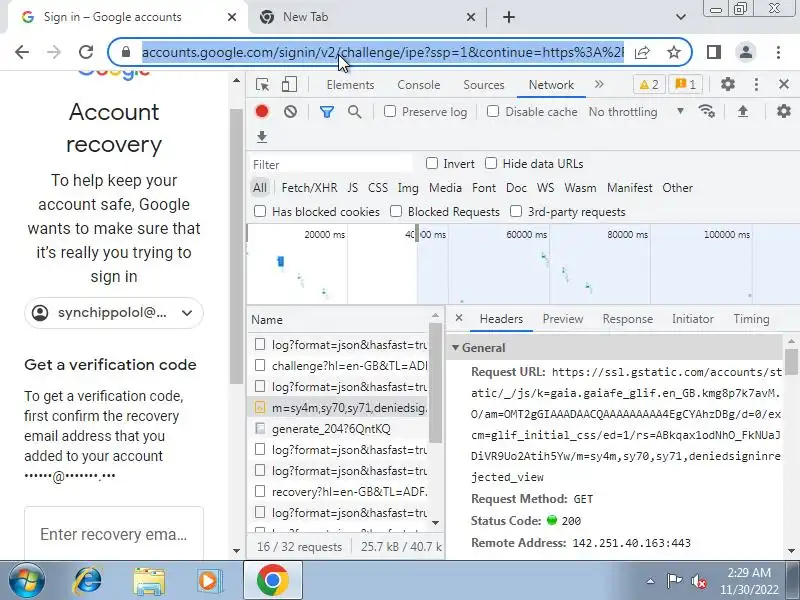Click Enter recovery email input field

[114, 534]
